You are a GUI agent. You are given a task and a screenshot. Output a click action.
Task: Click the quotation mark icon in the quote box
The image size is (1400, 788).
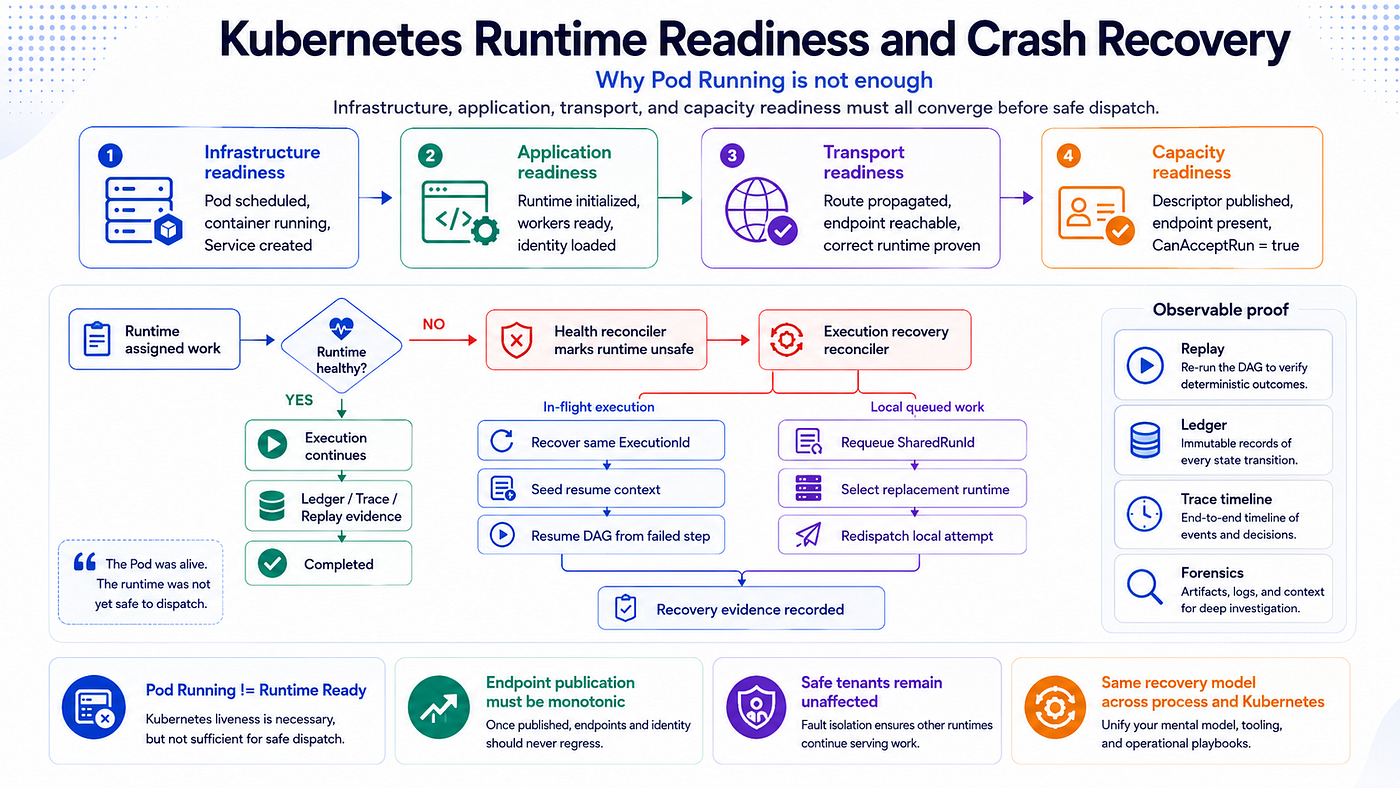(85, 562)
